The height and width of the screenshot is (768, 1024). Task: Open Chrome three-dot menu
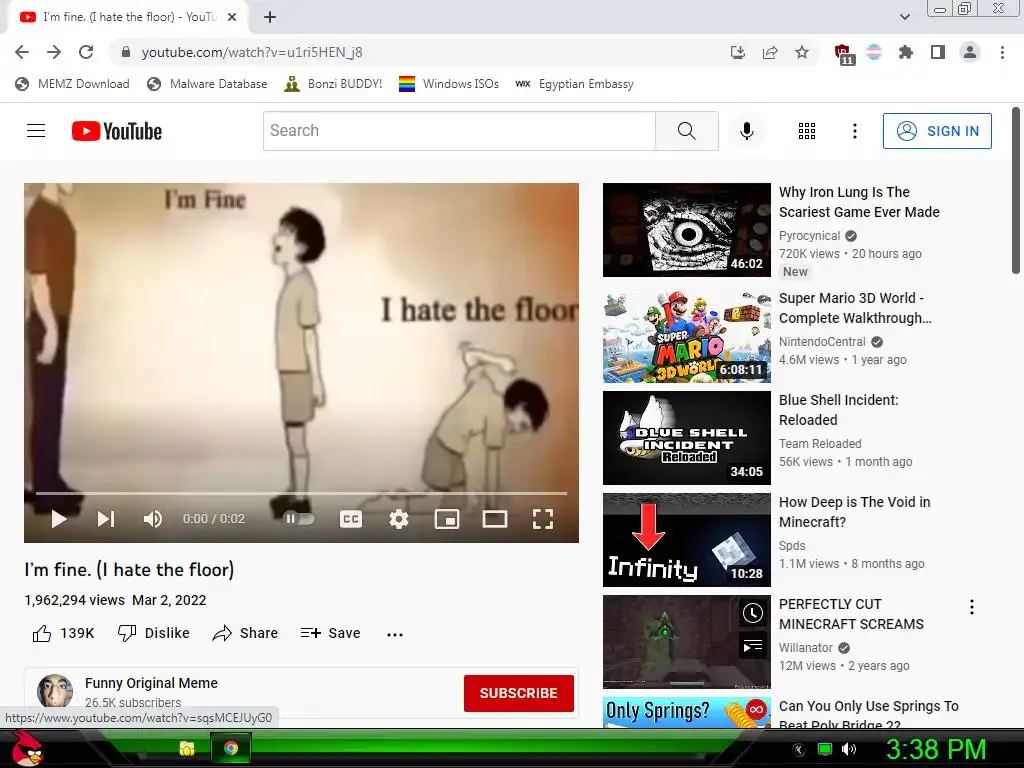coord(1002,52)
